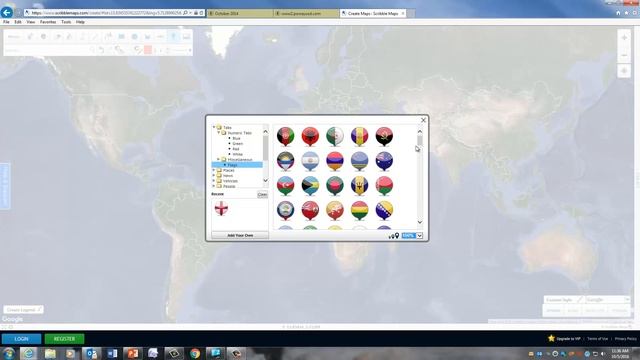Screen dimensions: 640x360
Task: Click the category tree scroll-up arrow
Action: coord(265,131)
